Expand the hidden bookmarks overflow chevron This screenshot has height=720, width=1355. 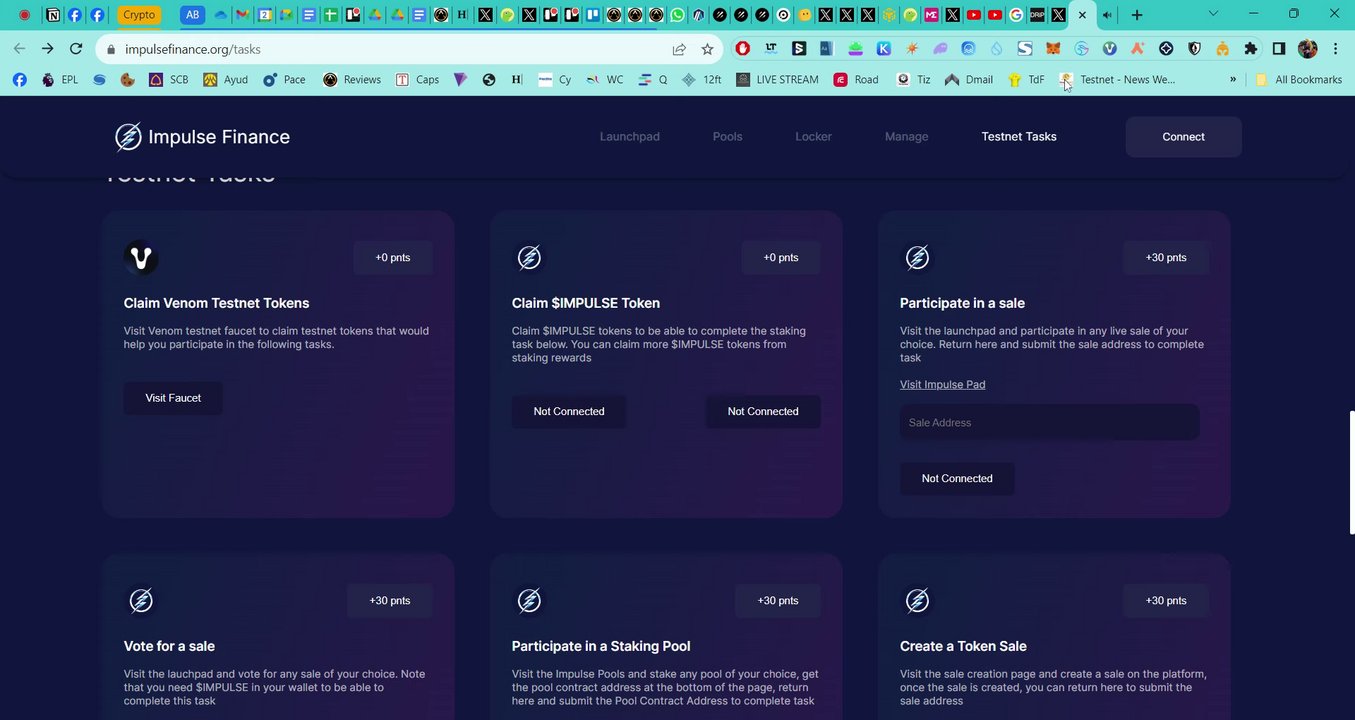tap(1232, 80)
